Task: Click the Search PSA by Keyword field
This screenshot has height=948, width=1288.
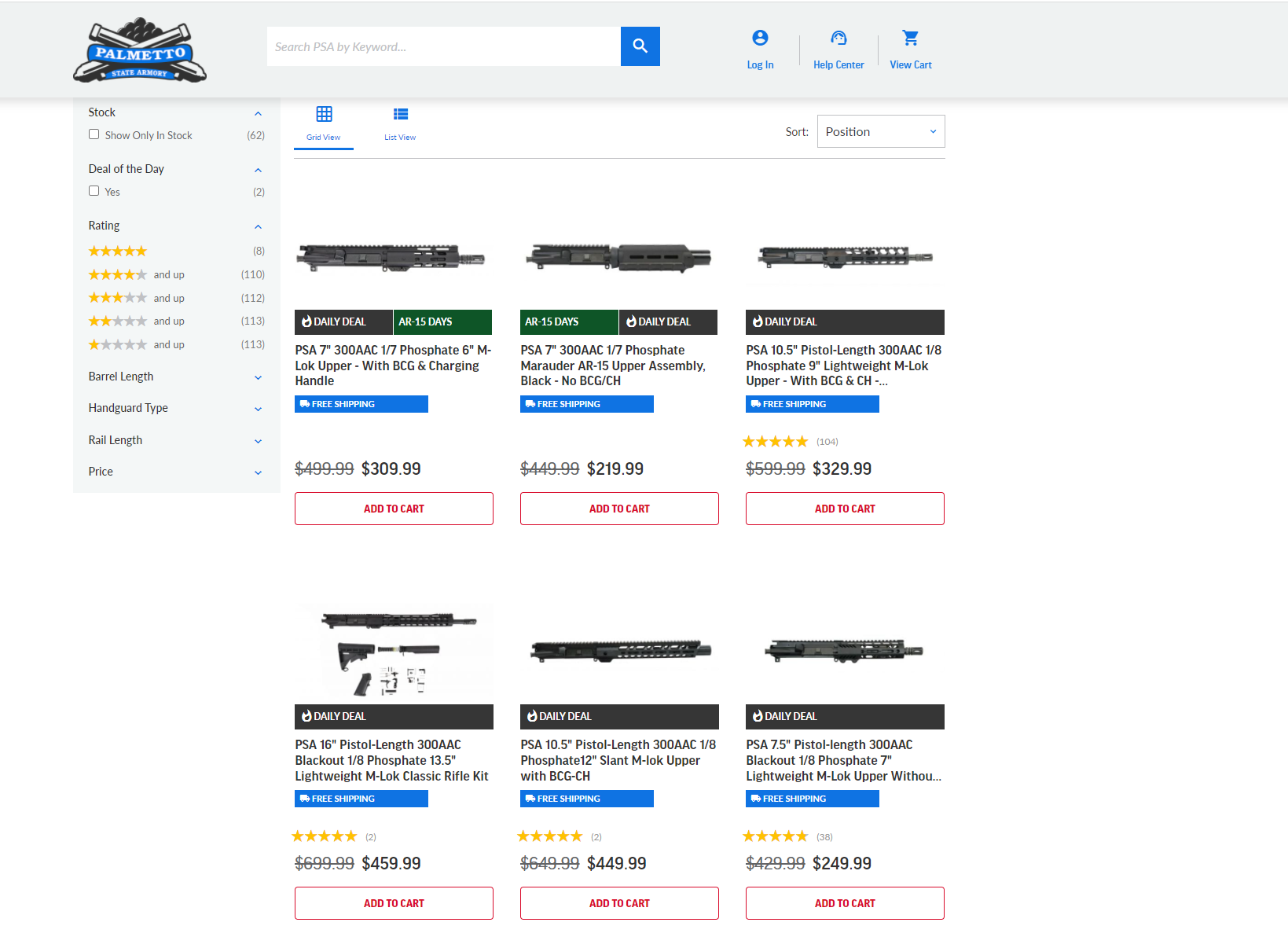Action: click(x=444, y=46)
